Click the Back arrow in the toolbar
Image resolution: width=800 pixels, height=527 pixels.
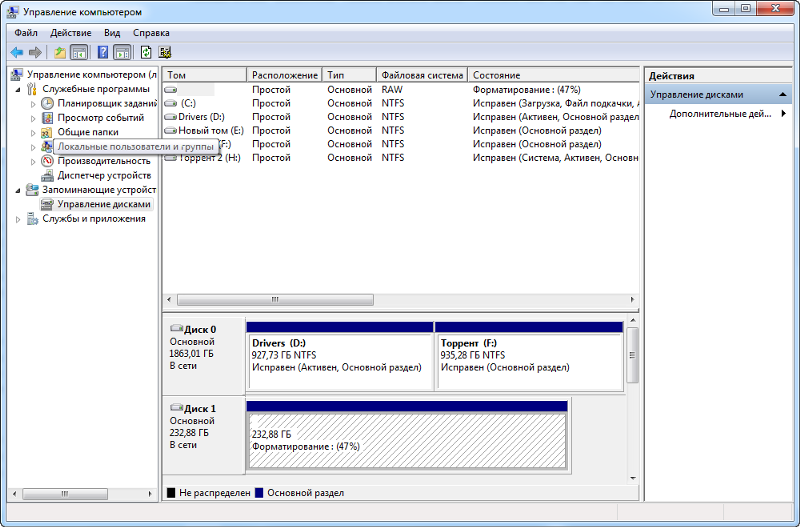[17, 52]
